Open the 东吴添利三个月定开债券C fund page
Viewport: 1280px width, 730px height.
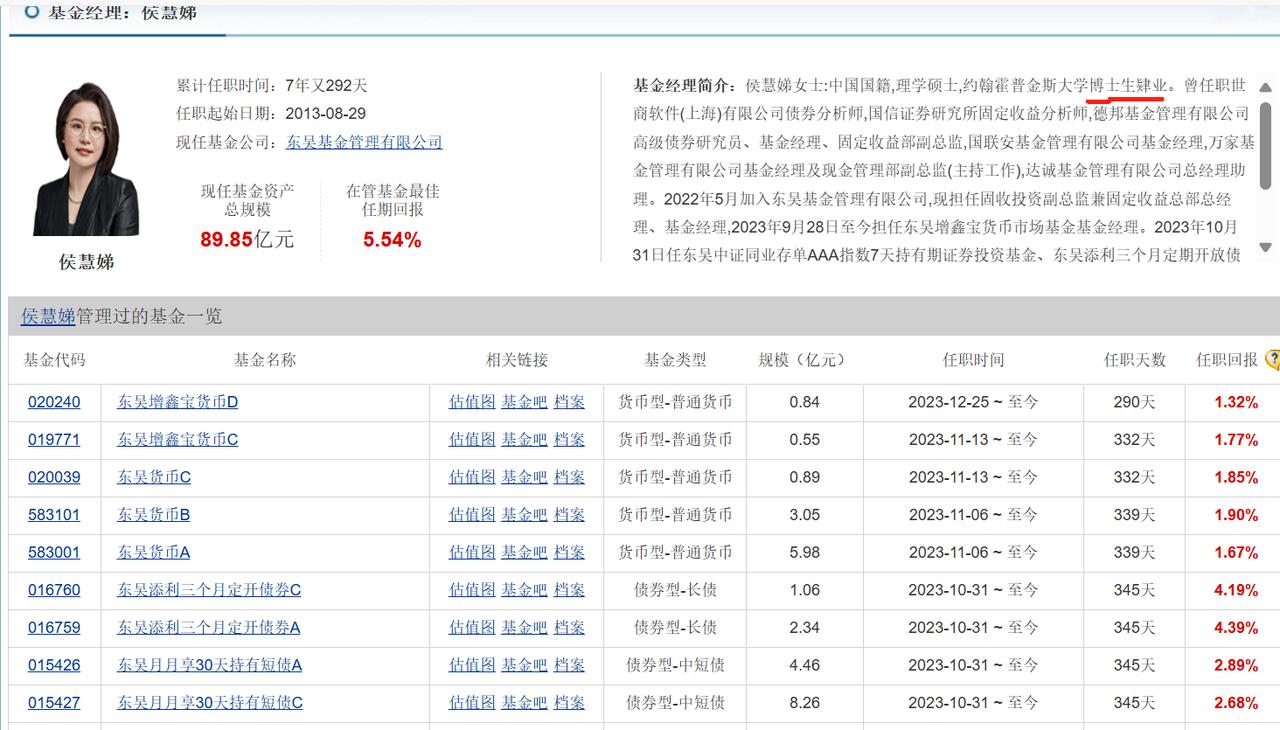pos(209,590)
